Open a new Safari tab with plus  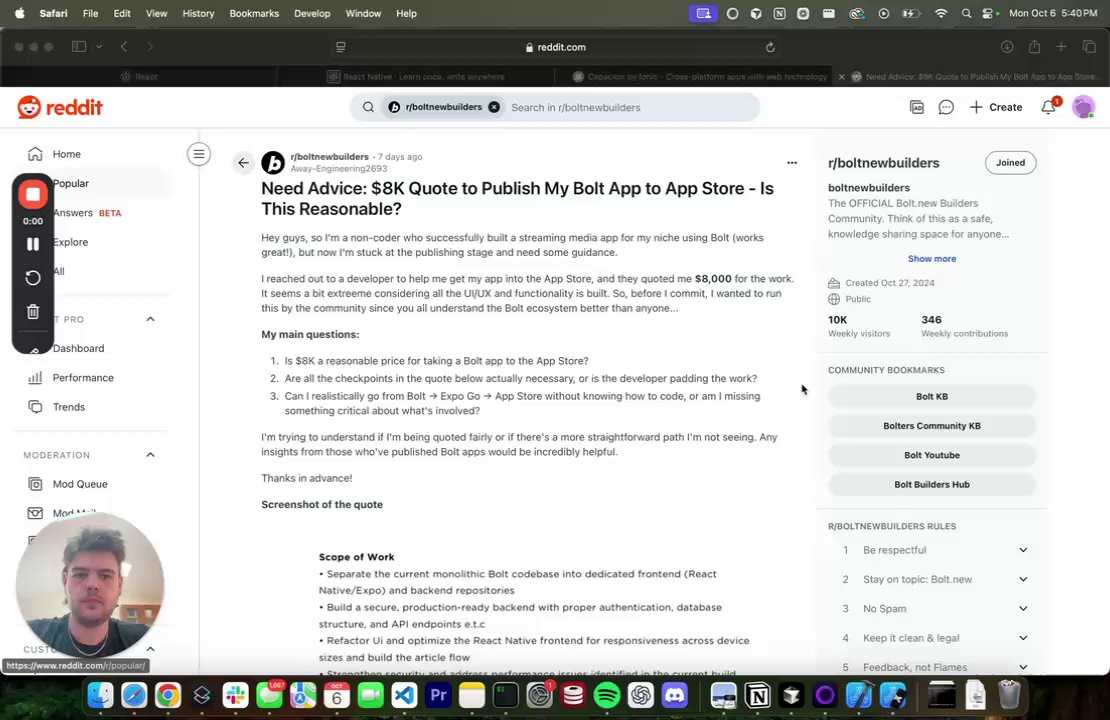[1061, 47]
